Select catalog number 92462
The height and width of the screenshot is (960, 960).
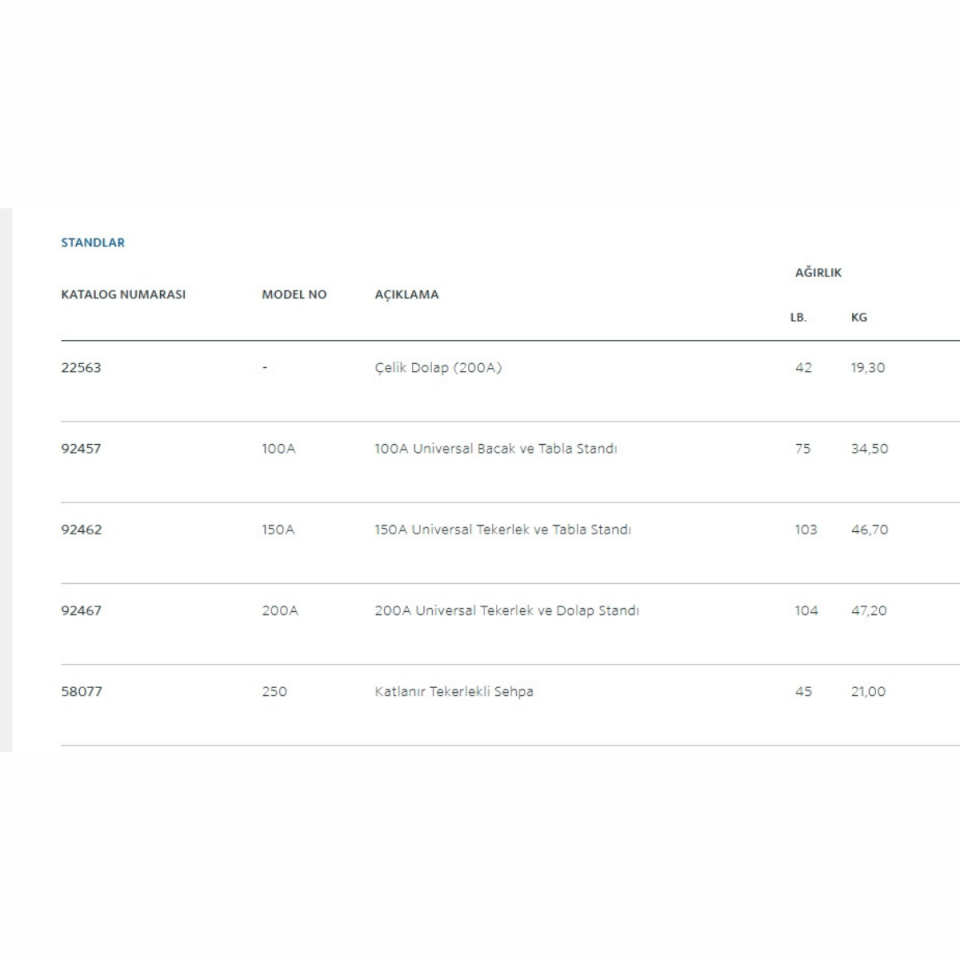coord(81,530)
